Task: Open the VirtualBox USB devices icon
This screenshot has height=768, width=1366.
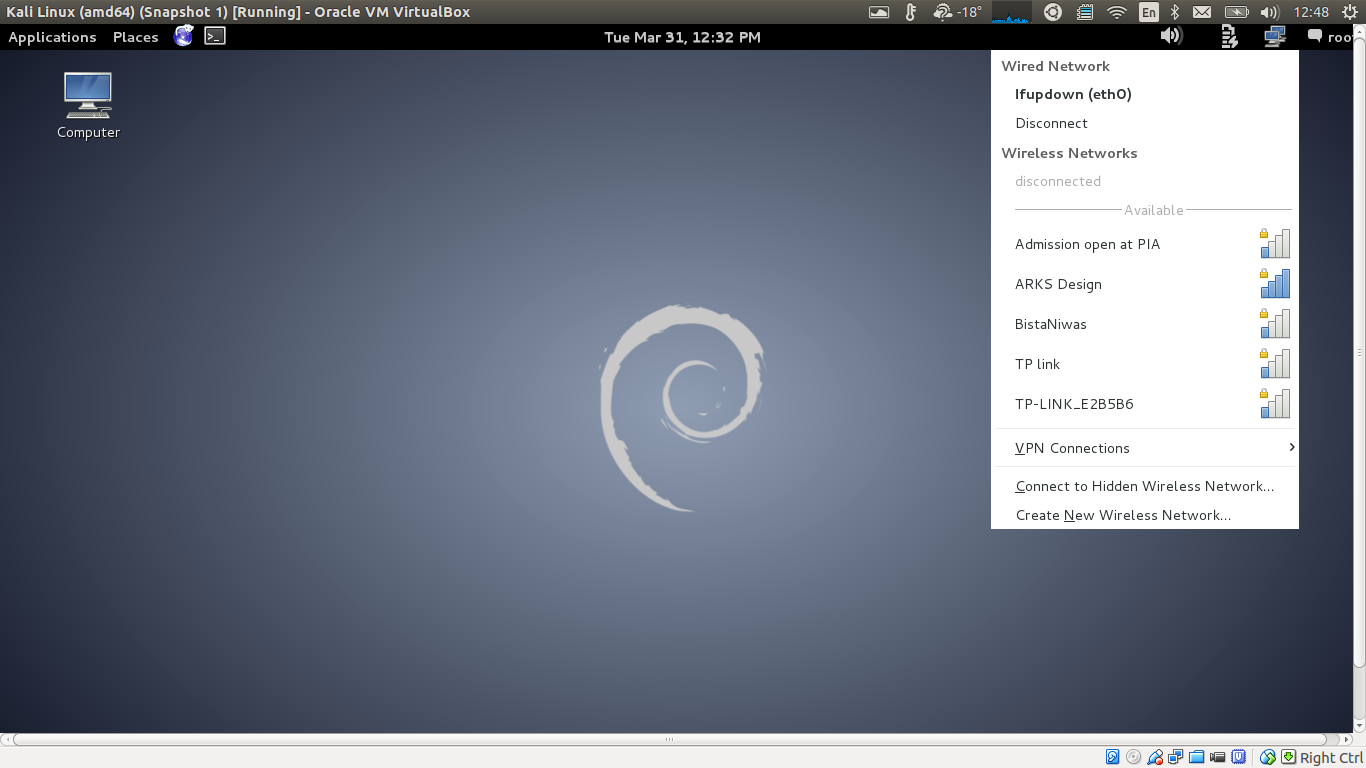Action: [x=1155, y=757]
